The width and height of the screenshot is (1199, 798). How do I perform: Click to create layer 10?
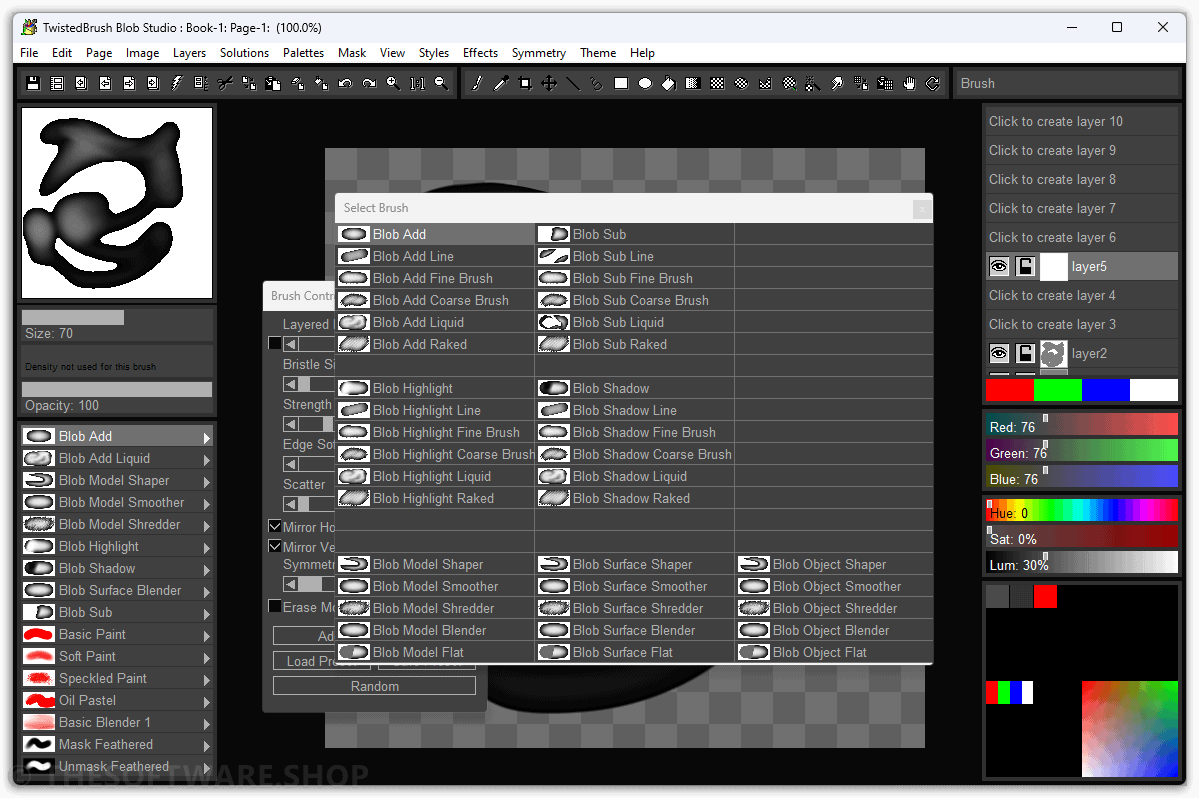click(1081, 121)
